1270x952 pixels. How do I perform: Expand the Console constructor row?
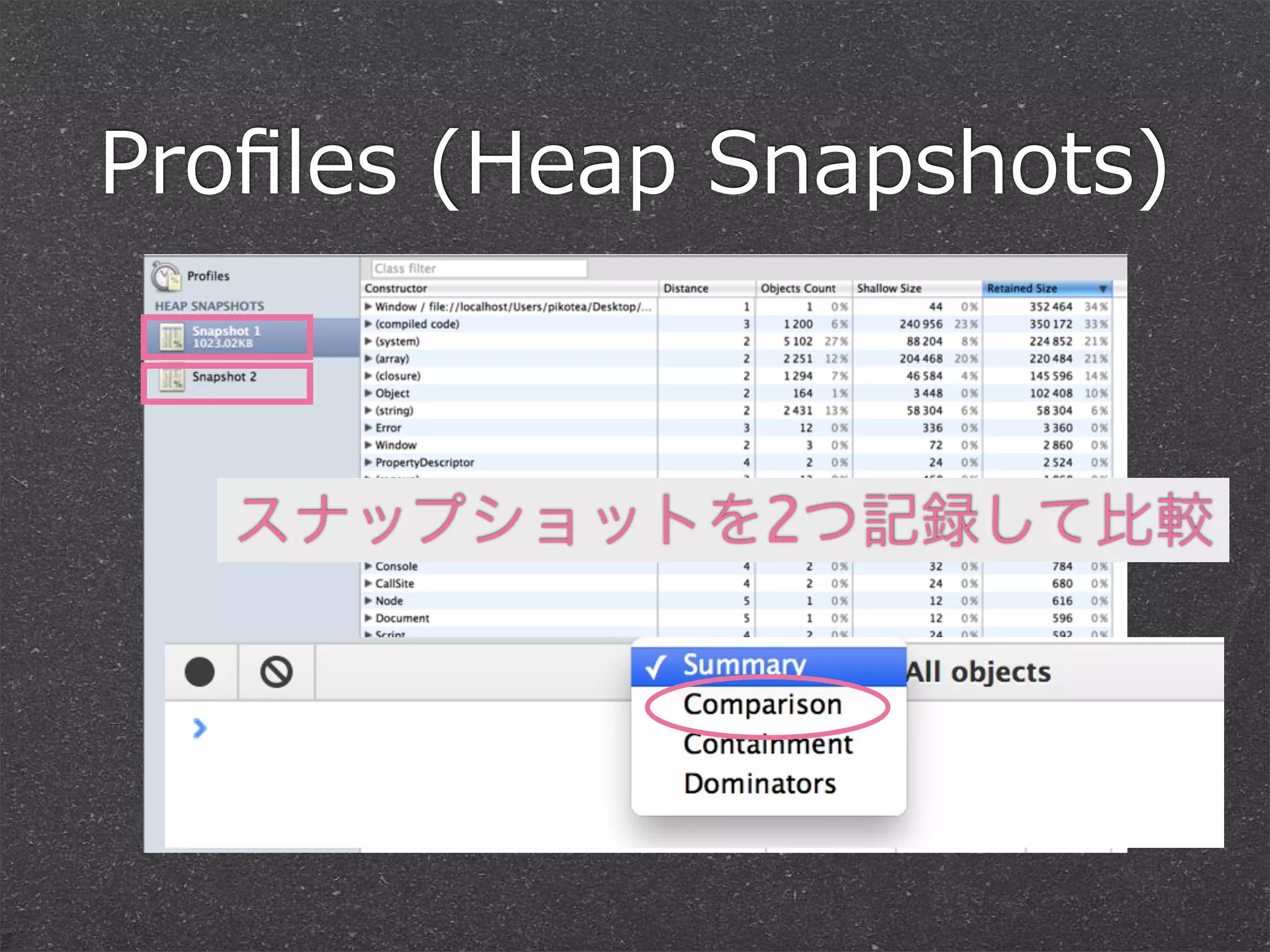(368, 566)
